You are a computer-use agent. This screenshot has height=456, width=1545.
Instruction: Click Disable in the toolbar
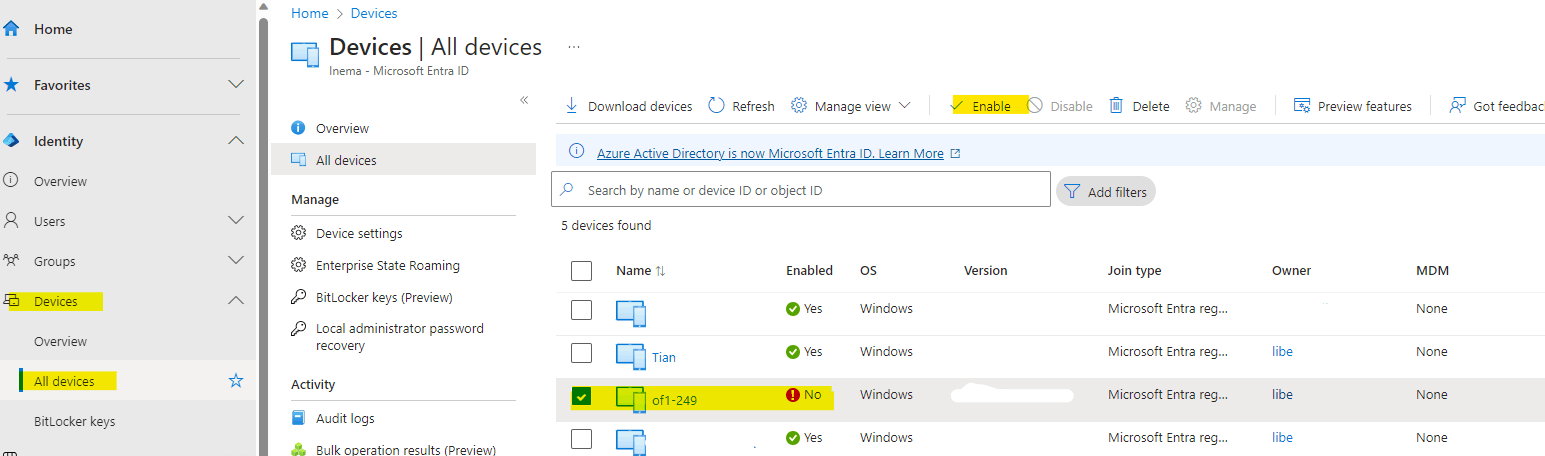point(1060,106)
